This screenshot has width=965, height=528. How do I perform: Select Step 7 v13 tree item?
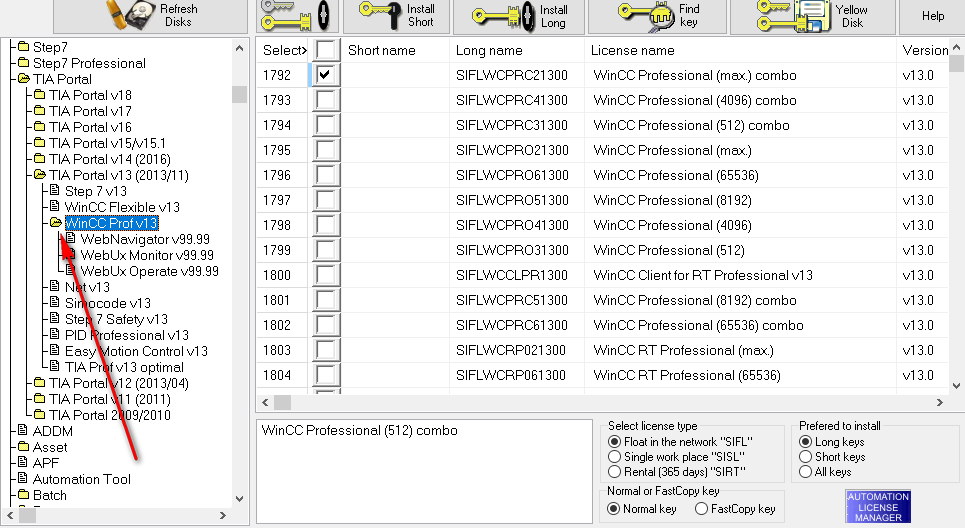[95, 191]
